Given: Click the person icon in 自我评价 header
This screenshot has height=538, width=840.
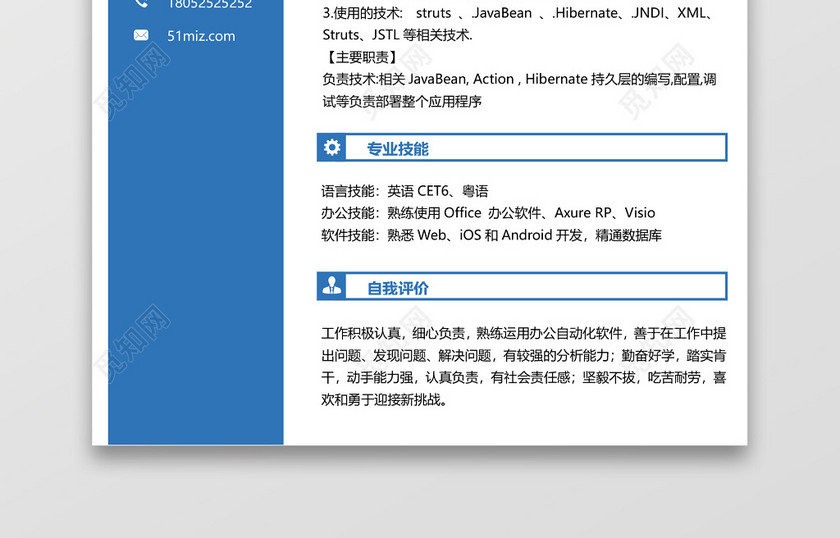Looking at the screenshot, I should tap(332, 286).
